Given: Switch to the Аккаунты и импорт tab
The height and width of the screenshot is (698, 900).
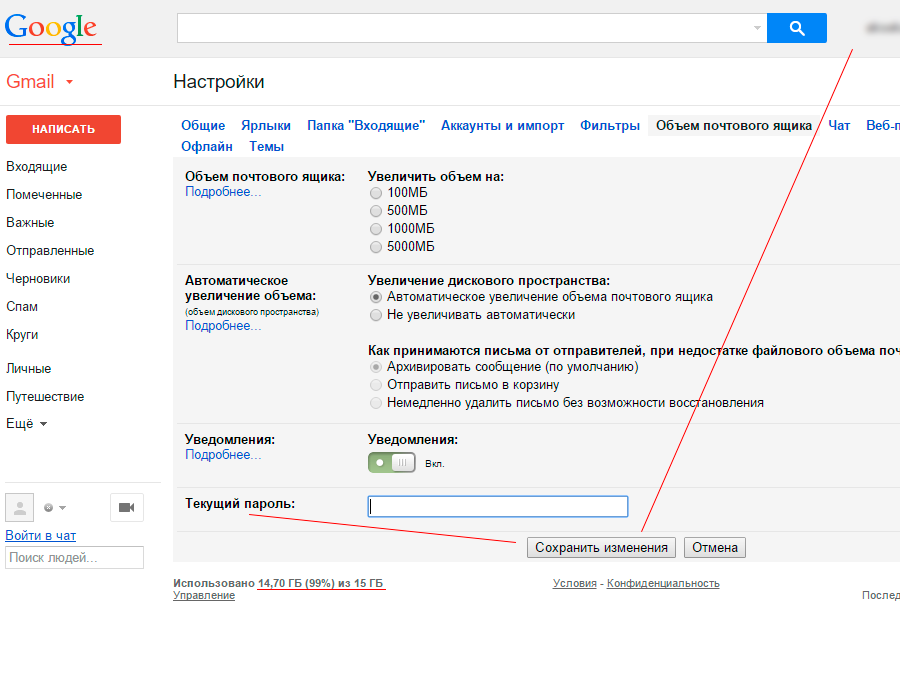Looking at the screenshot, I should 502,126.
